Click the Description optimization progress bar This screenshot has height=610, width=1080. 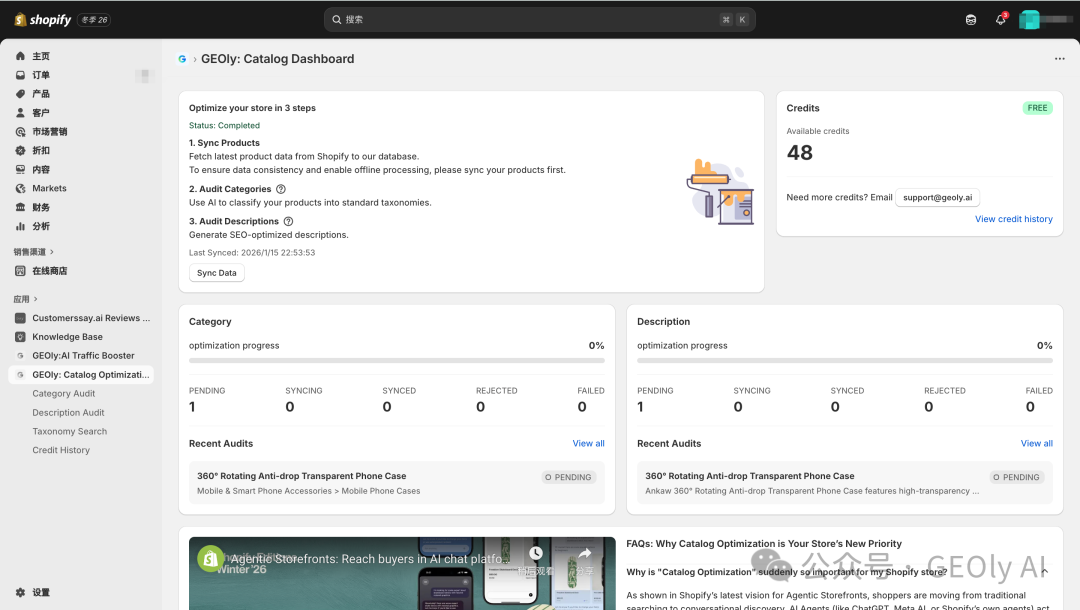tap(844, 360)
